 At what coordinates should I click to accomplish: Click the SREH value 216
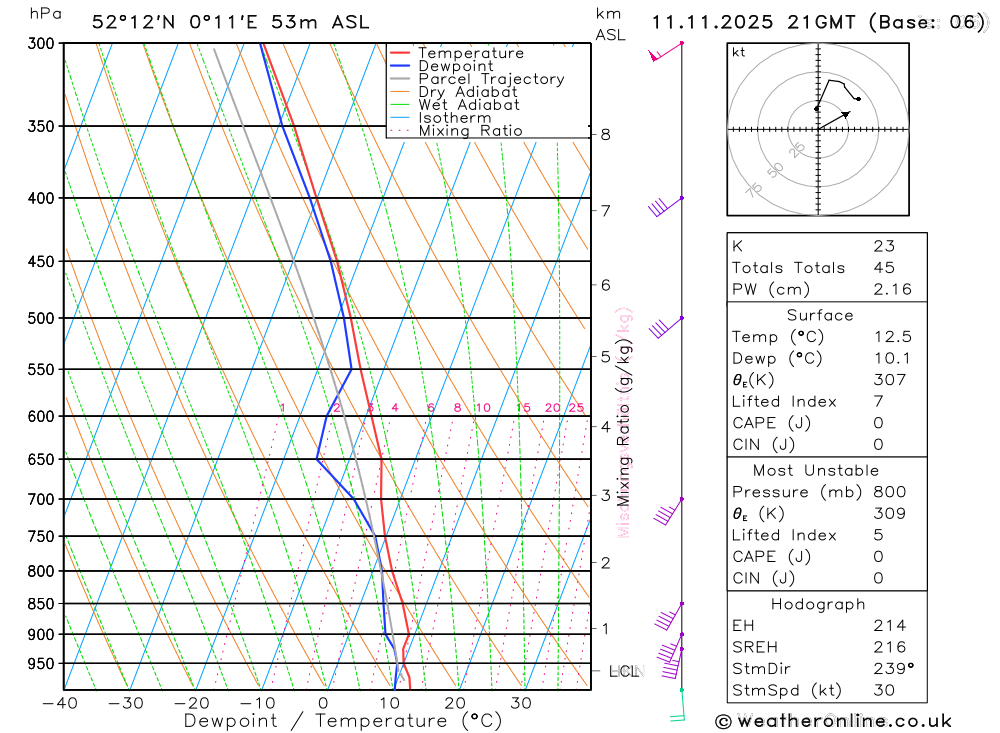tap(889, 648)
